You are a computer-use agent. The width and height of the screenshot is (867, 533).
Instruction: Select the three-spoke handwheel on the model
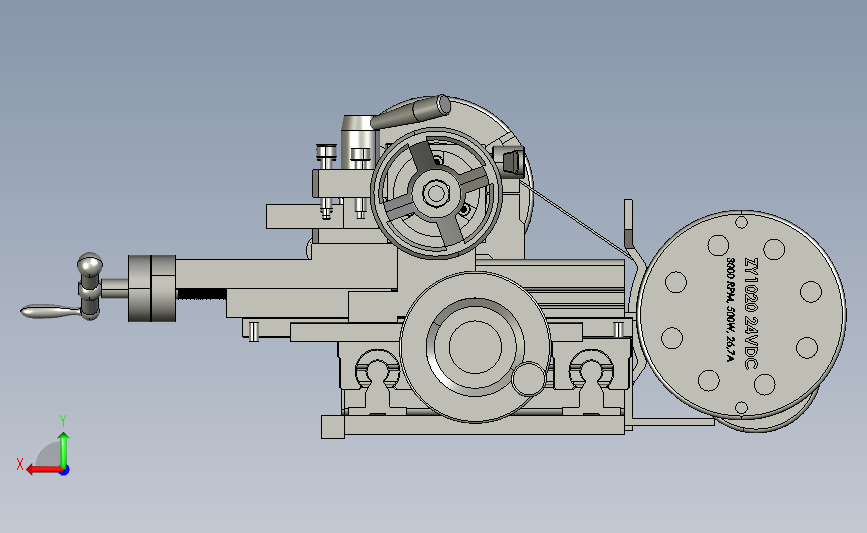436,193
